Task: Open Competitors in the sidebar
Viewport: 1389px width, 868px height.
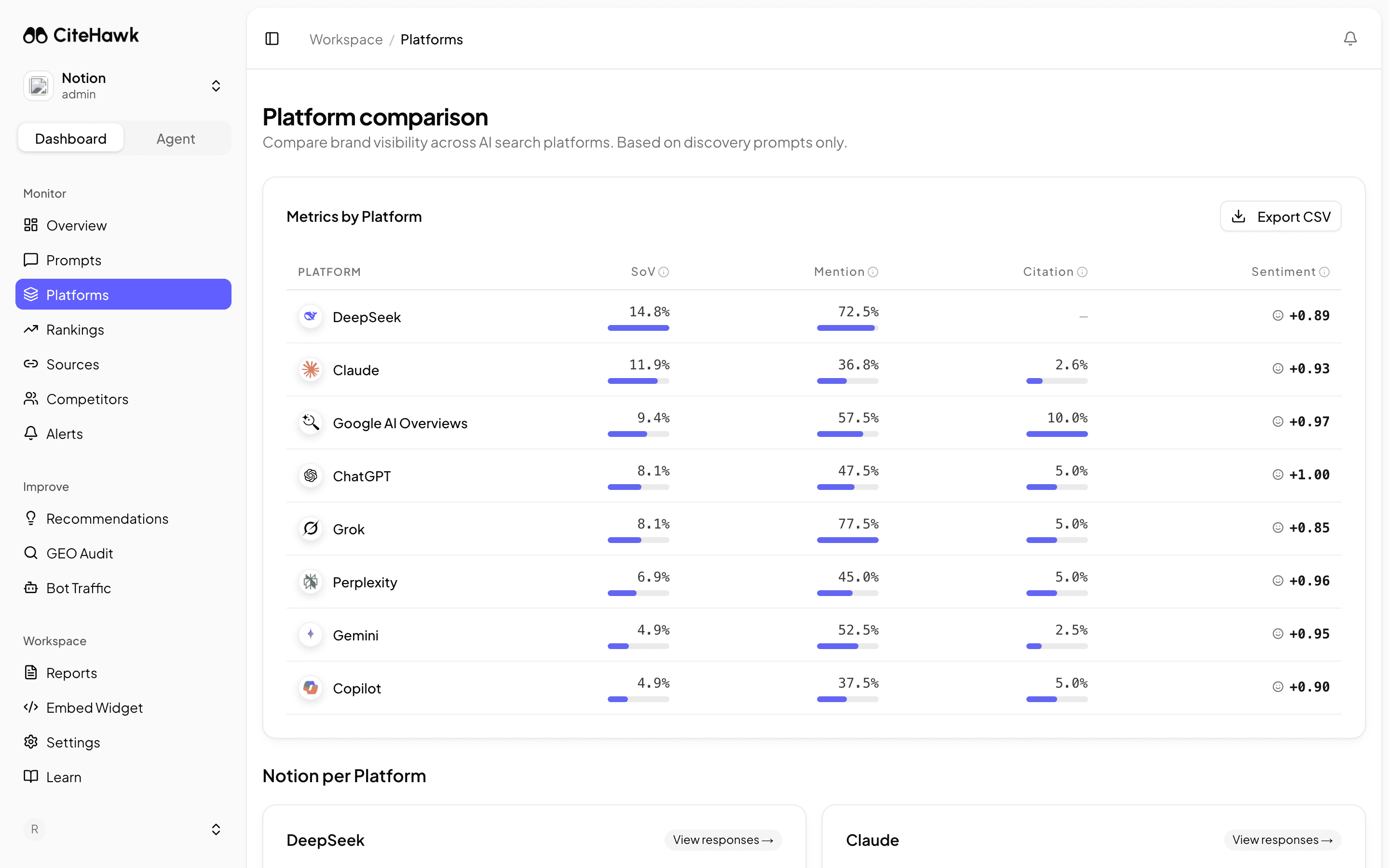Action: tap(123, 399)
